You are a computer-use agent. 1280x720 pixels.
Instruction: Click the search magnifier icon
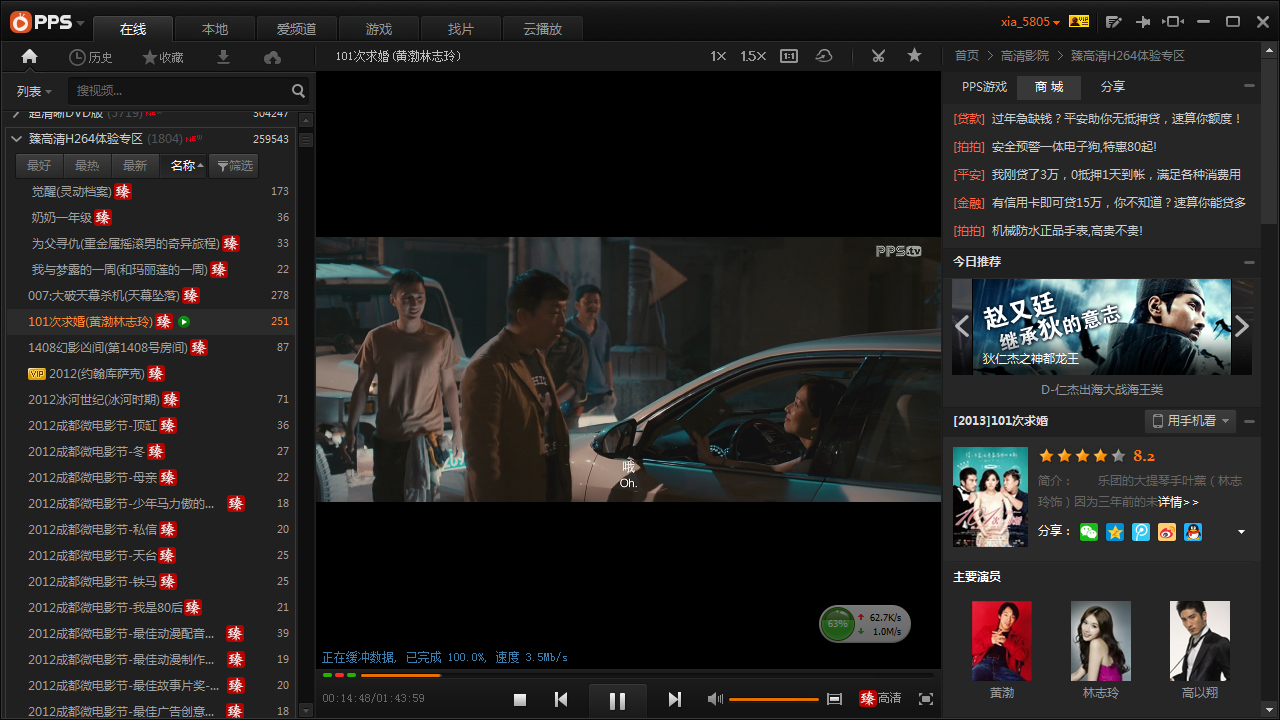coord(298,91)
